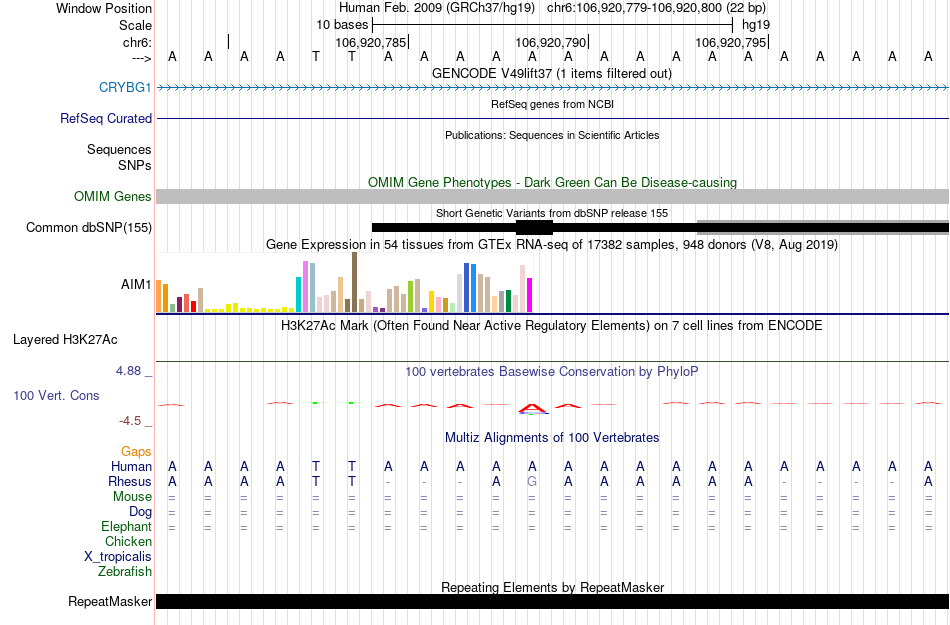Image resolution: width=950 pixels, height=625 pixels.
Task: Open Short Genetic Variants from dbSNP title
Action: [x=552, y=213]
